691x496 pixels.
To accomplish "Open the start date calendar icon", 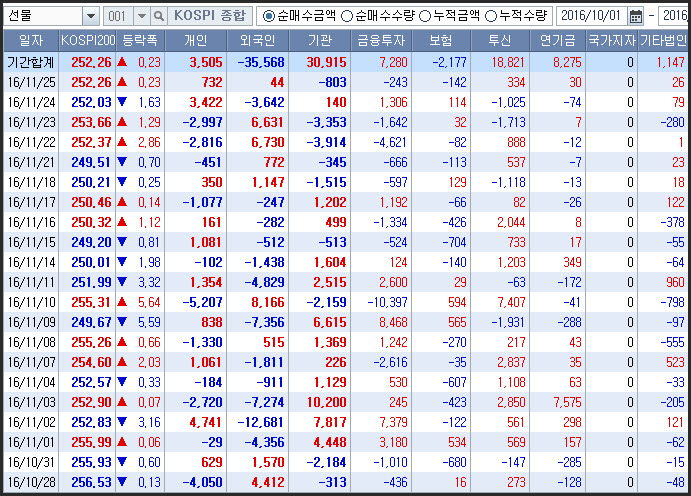I will (x=635, y=17).
